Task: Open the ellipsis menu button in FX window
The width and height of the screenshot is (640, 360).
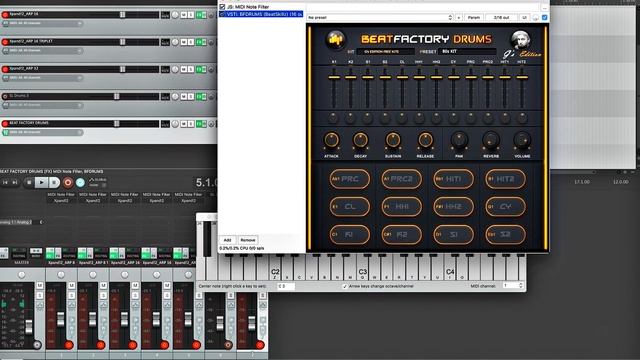Action: [544, 7]
